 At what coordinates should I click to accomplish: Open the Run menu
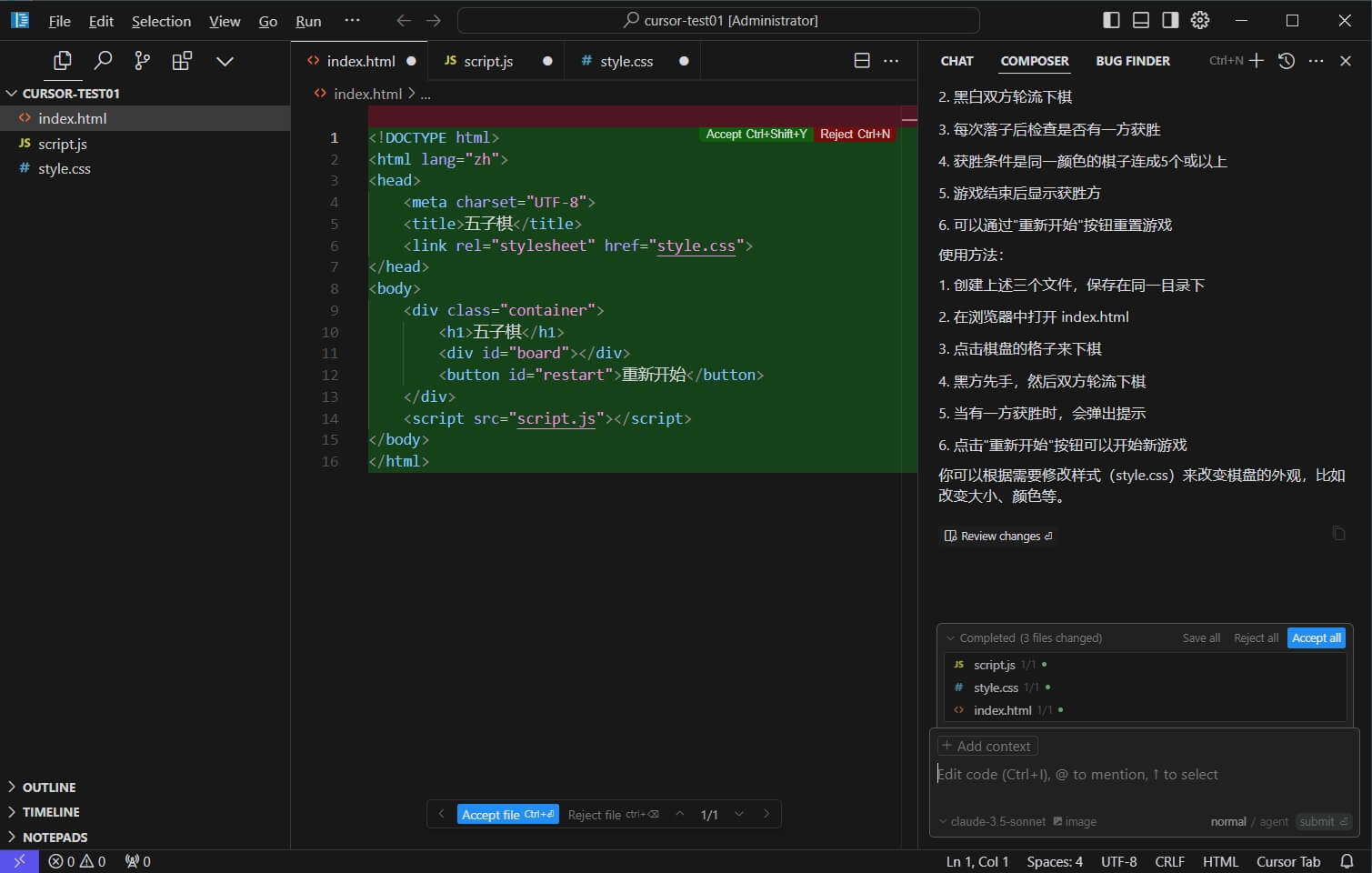308,21
